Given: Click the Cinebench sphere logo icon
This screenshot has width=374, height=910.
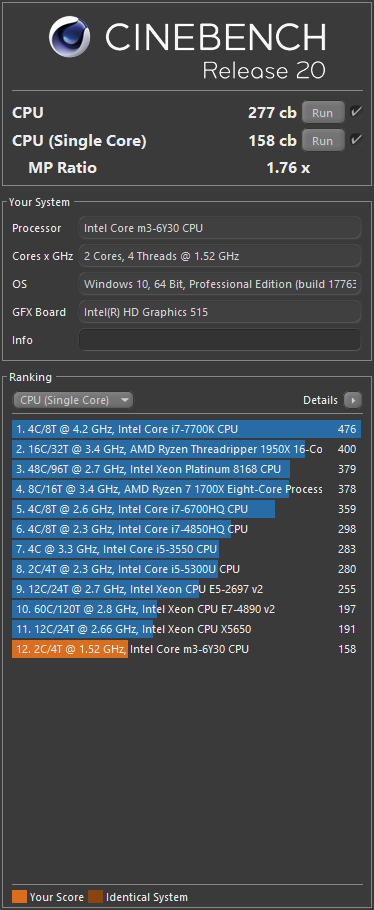Looking at the screenshot, I should (x=70, y=37).
